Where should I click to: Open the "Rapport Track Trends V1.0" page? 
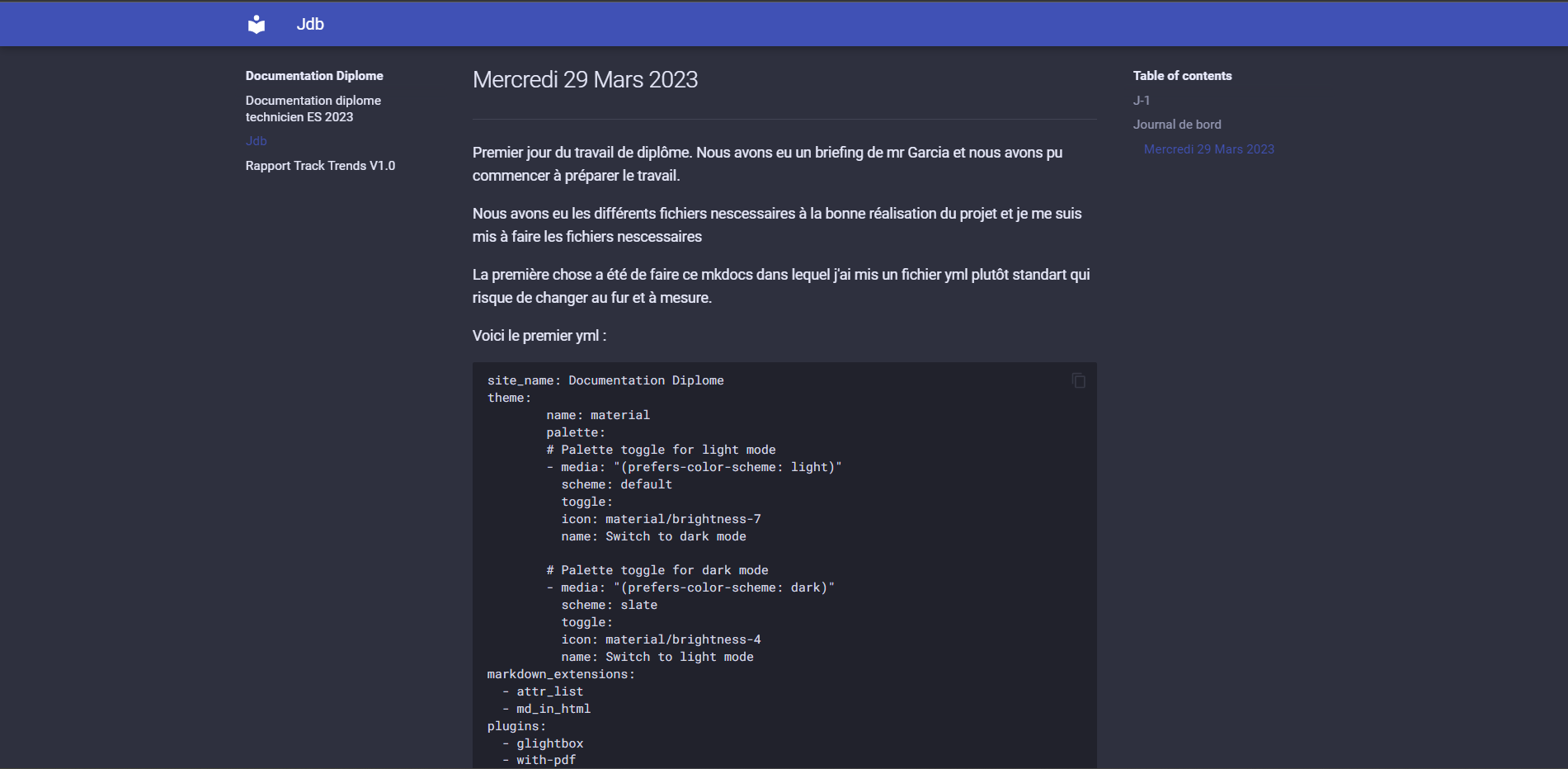[x=320, y=165]
